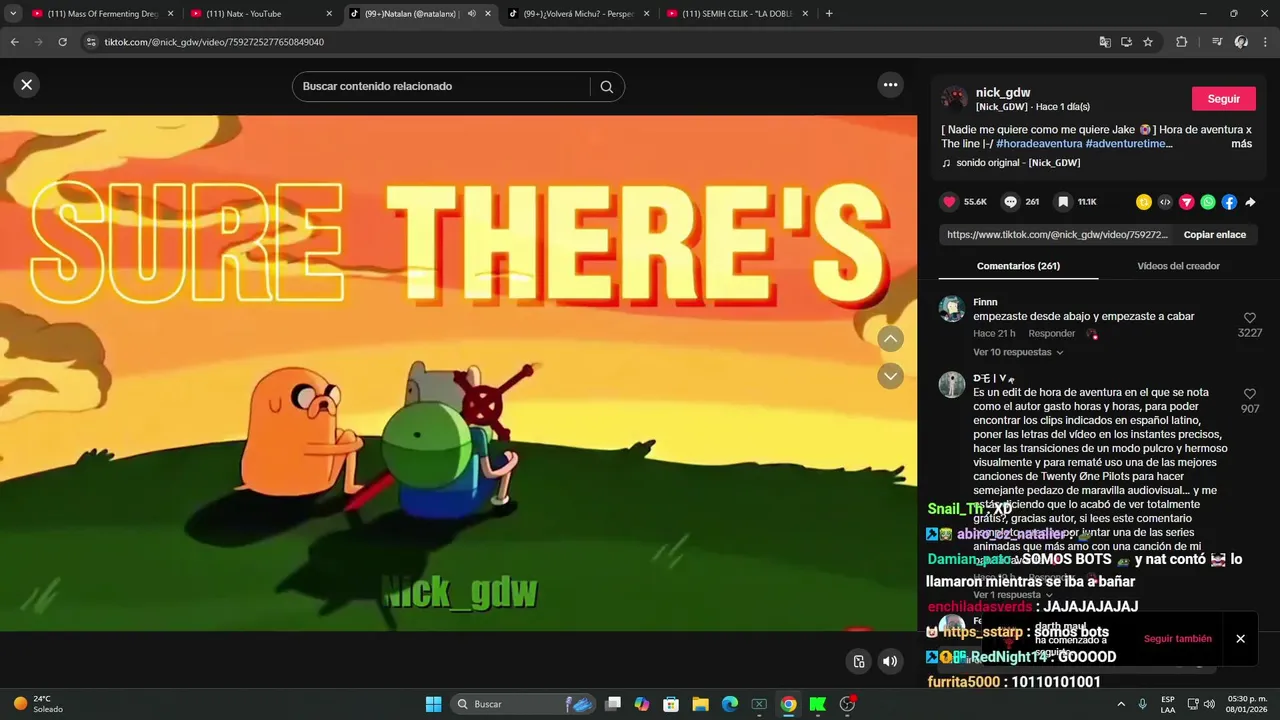
Task: Open Finnn's comment avatar
Action: point(952,308)
